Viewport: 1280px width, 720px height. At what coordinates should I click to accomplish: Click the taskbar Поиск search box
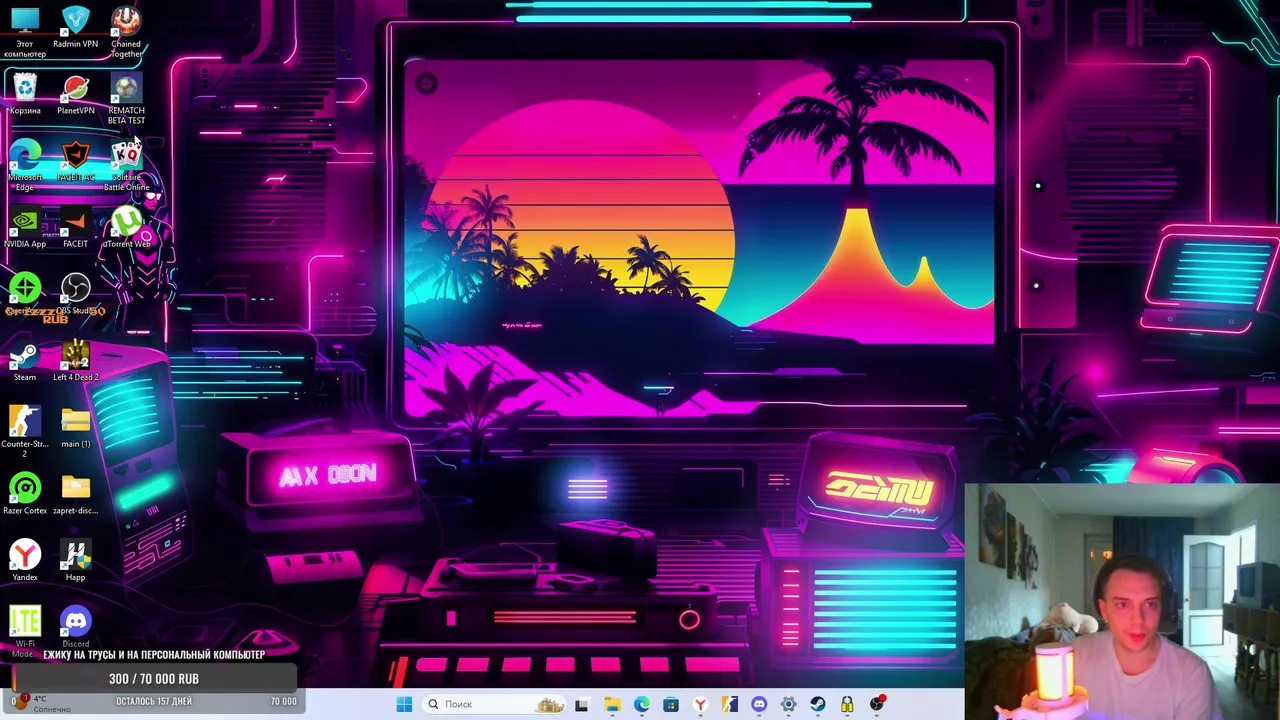tap(494, 704)
